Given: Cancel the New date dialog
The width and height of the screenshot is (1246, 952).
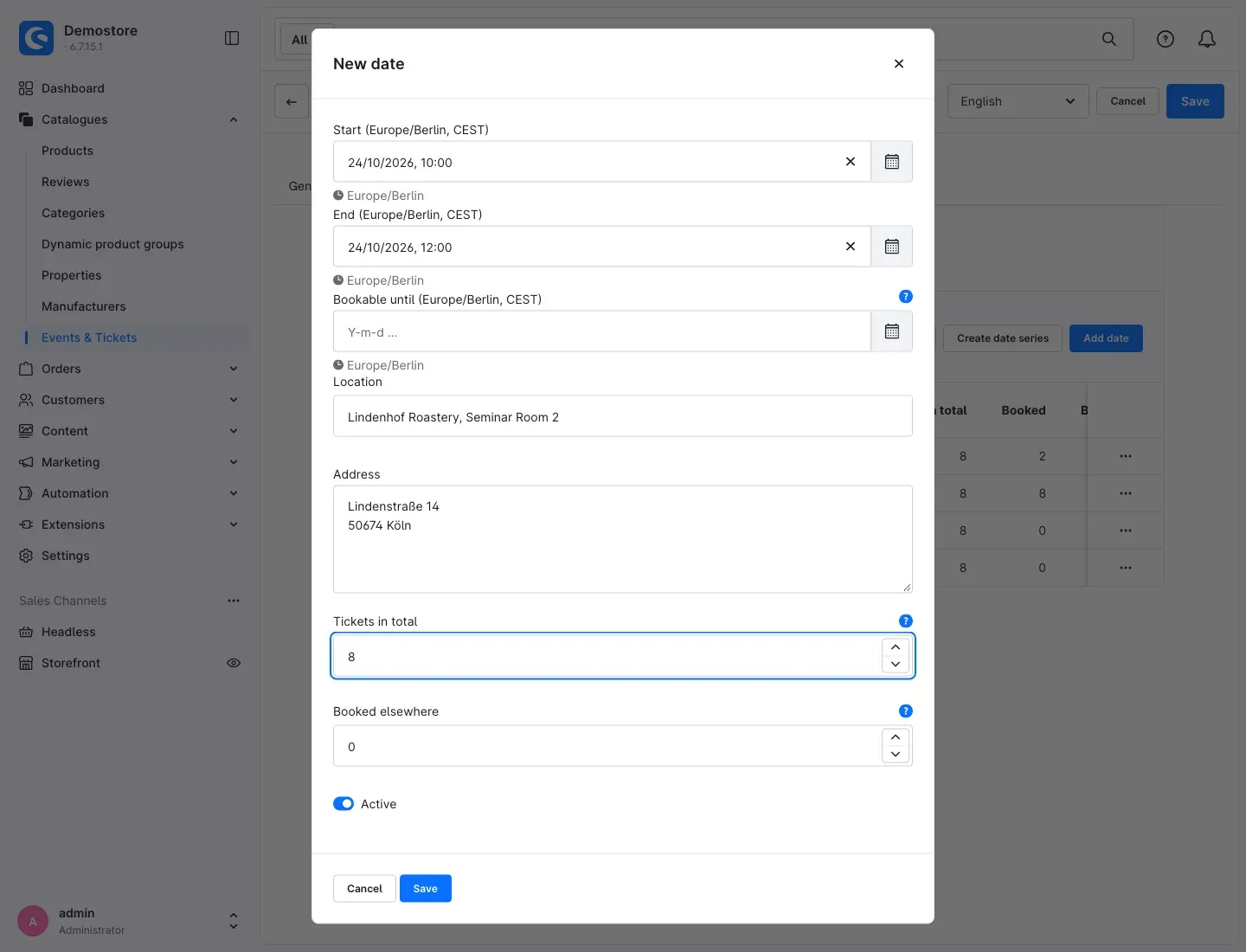Looking at the screenshot, I should click(x=364, y=889).
